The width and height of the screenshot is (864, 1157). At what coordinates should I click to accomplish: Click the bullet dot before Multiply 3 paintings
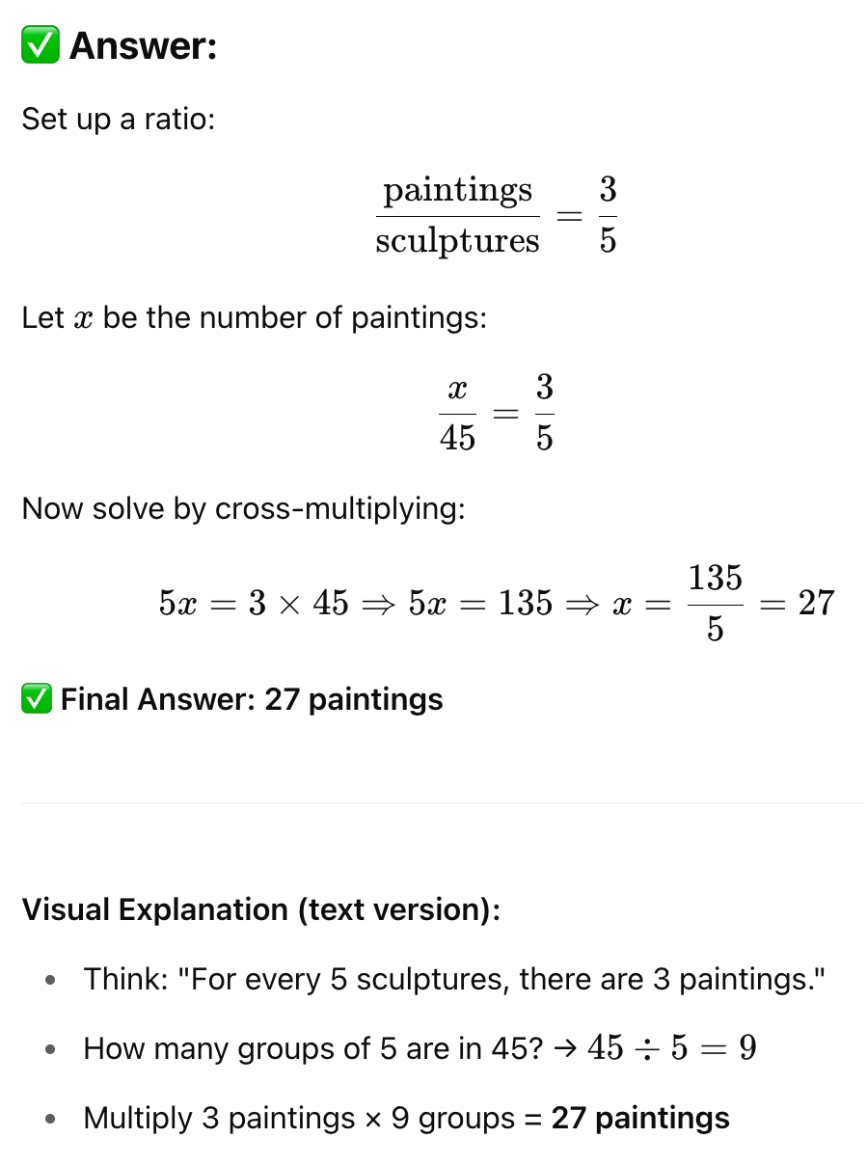click(50, 1119)
